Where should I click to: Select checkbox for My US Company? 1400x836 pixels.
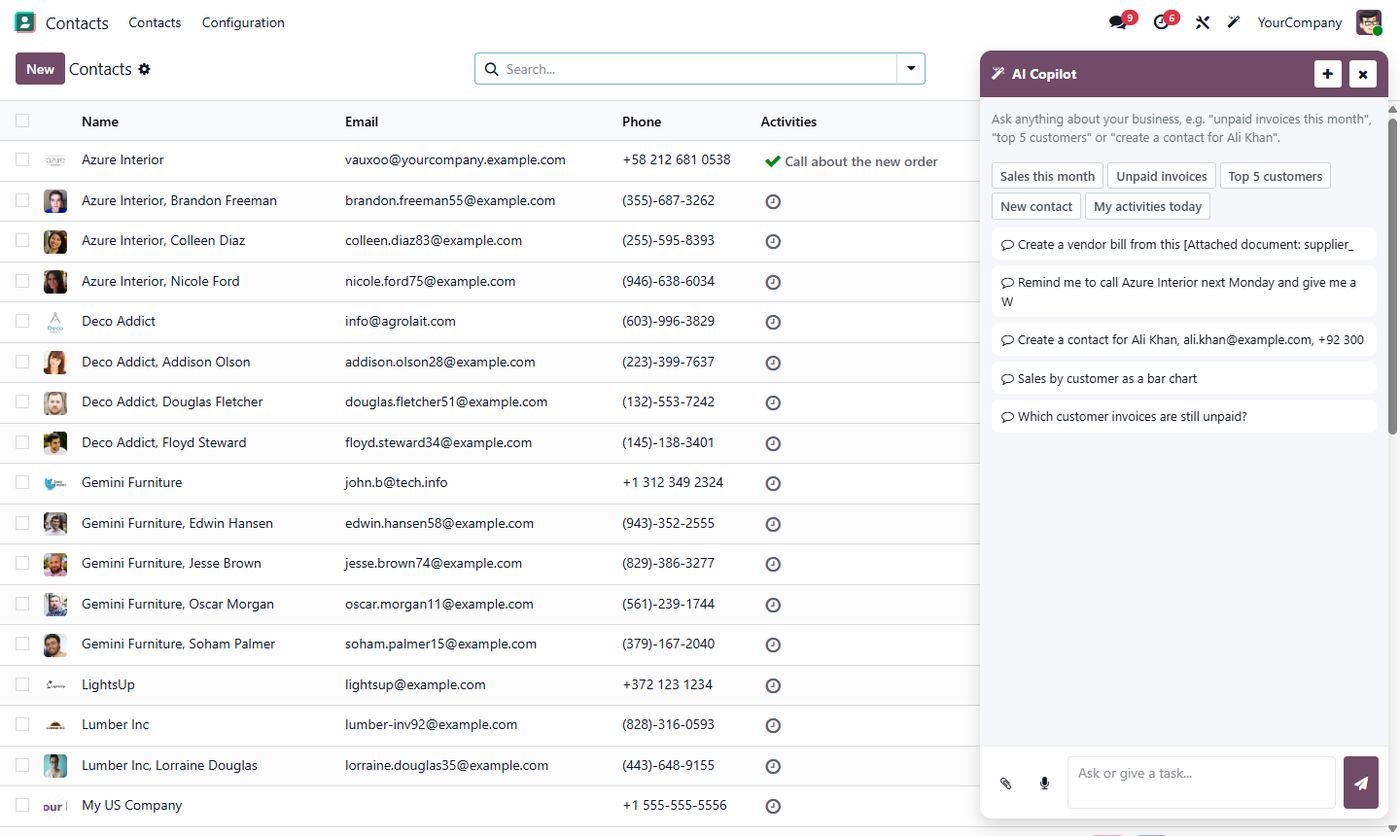click(x=22, y=805)
